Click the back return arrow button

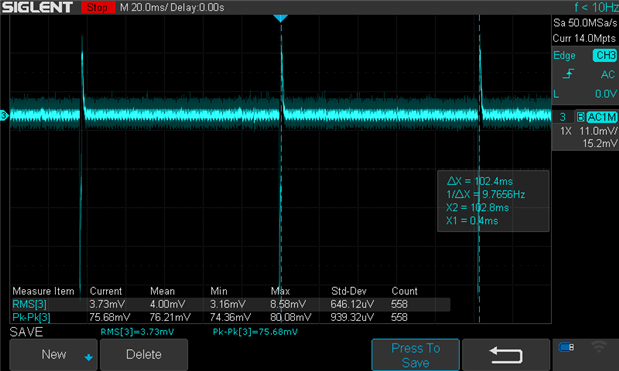click(506, 355)
